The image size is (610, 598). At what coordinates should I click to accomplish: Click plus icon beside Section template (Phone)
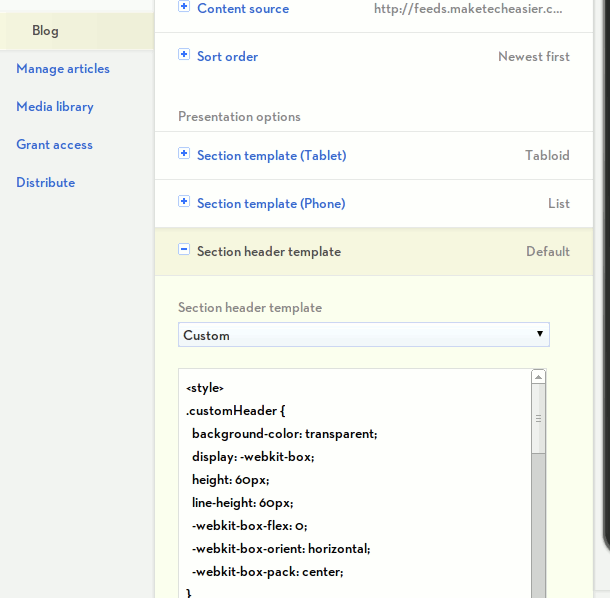point(184,202)
